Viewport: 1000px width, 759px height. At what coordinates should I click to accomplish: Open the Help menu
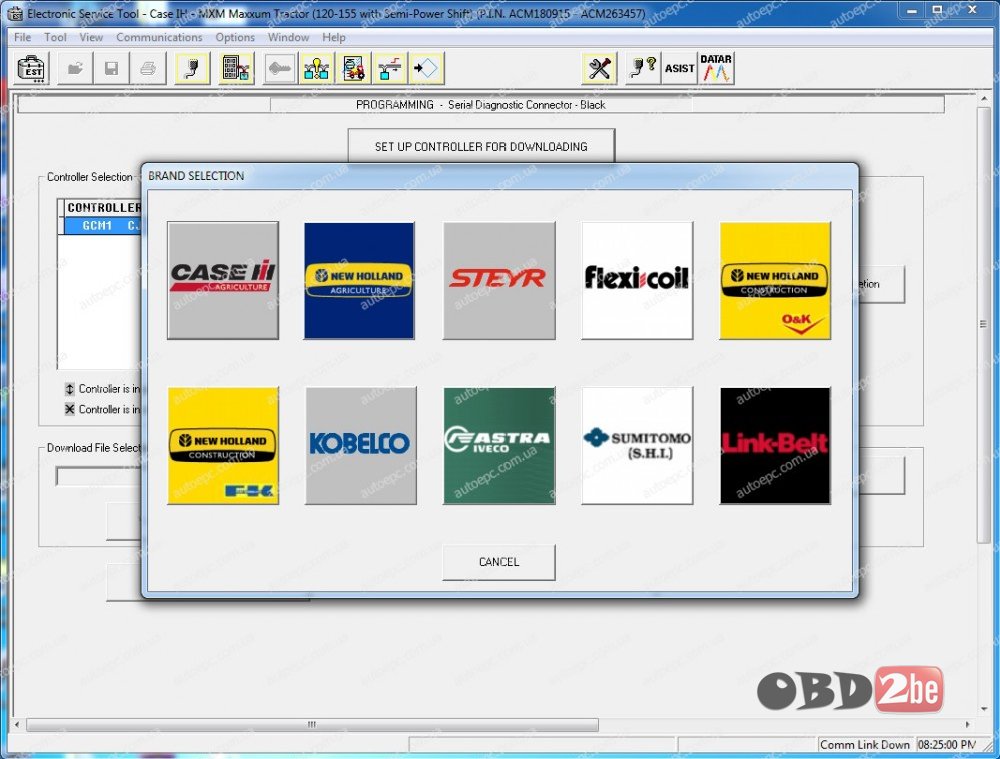[x=334, y=37]
